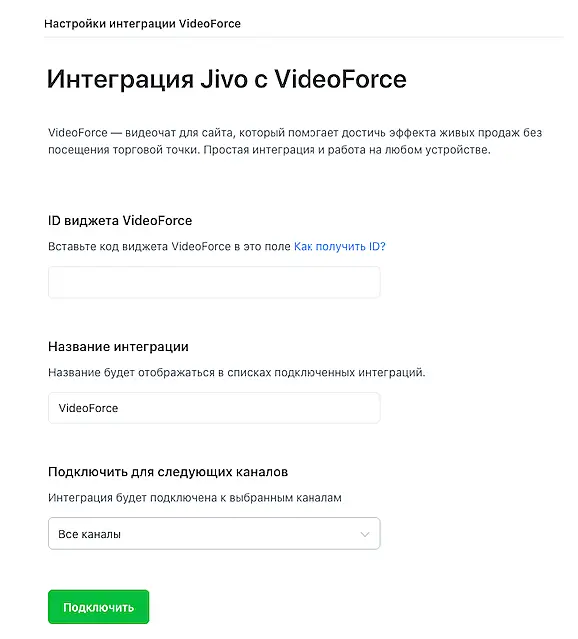The image size is (578, 639).
Task: Click into the integration name field containing VideoForce
Action: pos(214,408)
